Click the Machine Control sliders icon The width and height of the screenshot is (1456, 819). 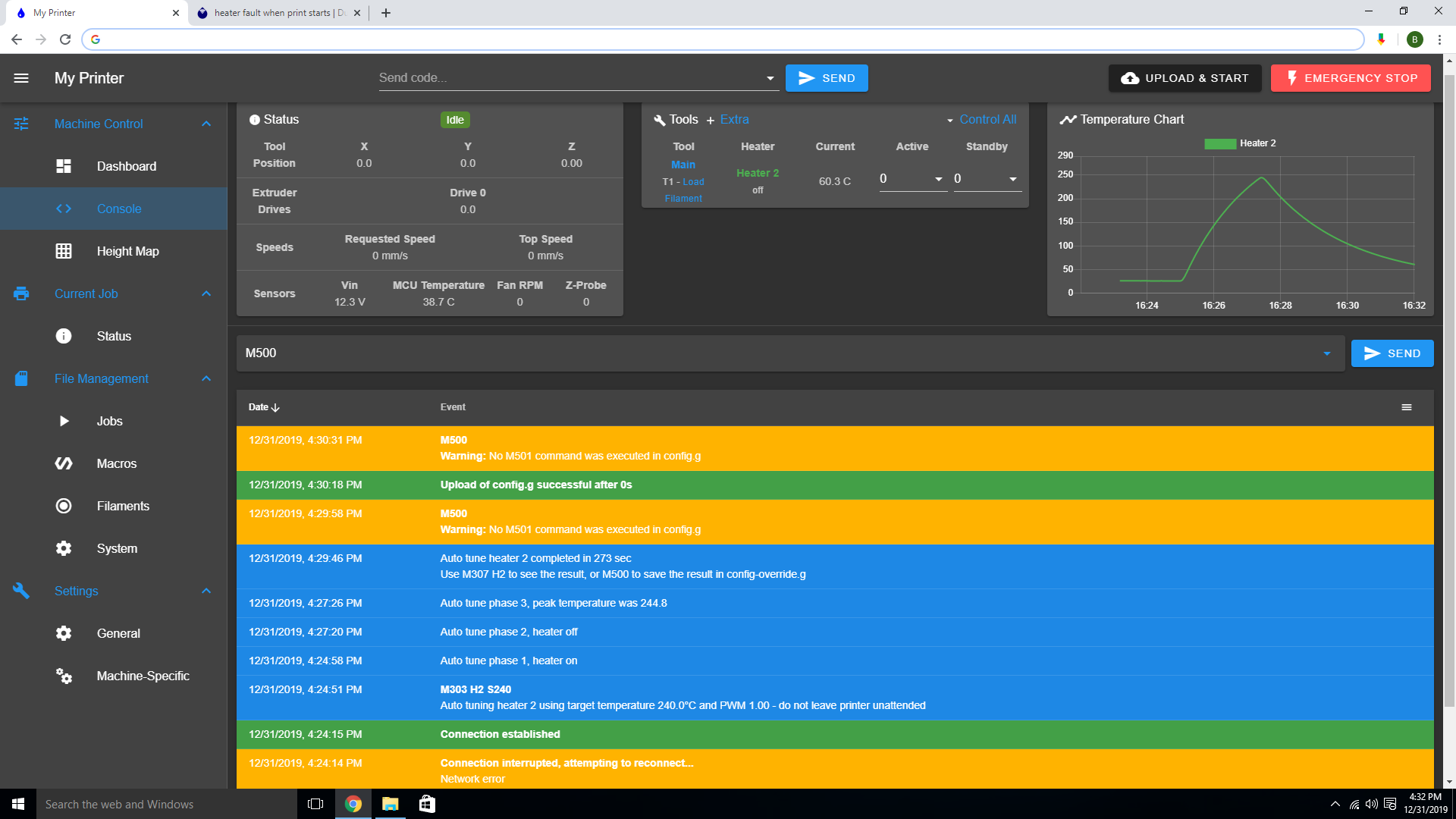point(21,124)
